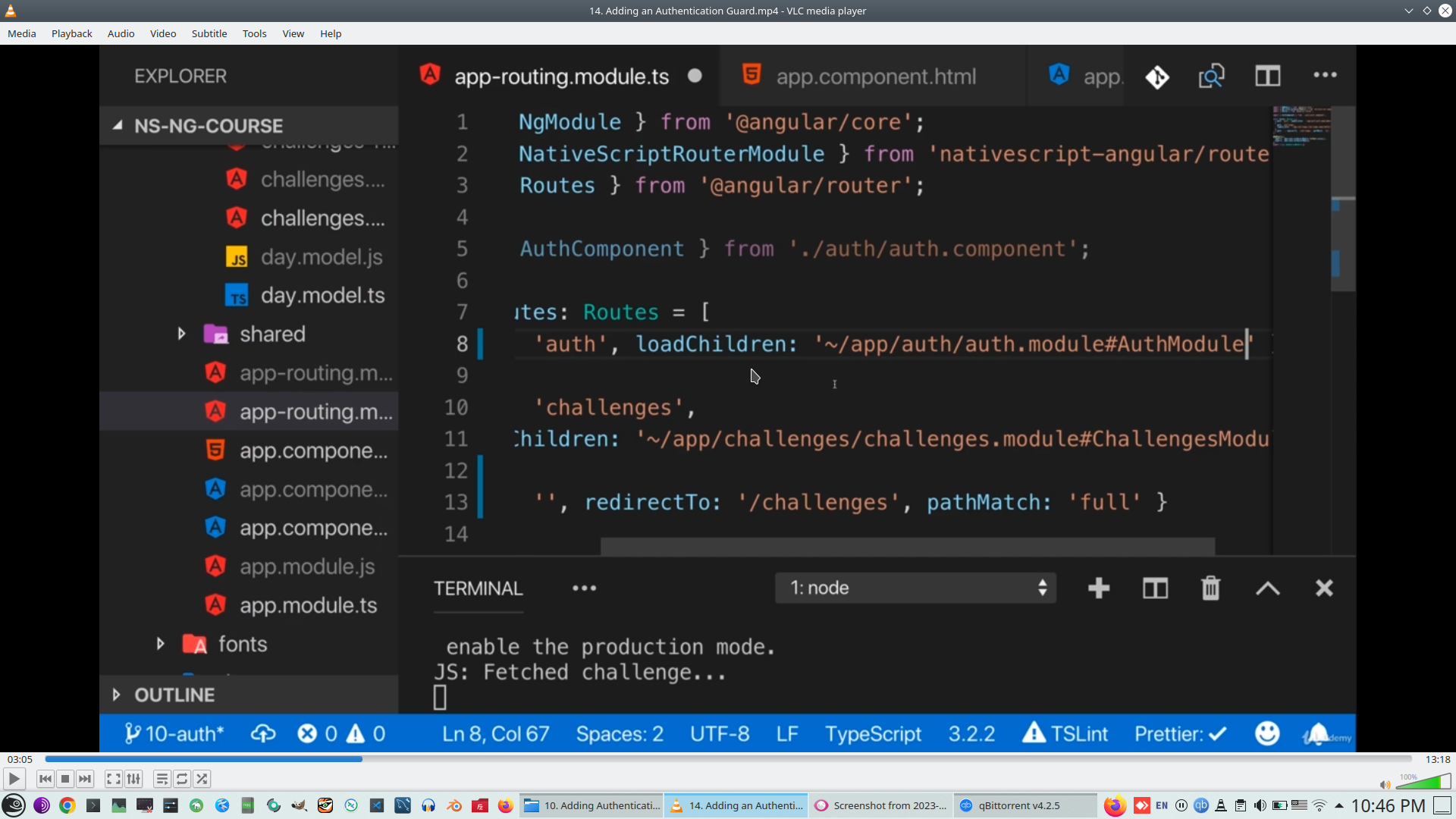This screenshot has width=1456, height=819.
Task: Stop the video playback
Action: coord(65,779)
